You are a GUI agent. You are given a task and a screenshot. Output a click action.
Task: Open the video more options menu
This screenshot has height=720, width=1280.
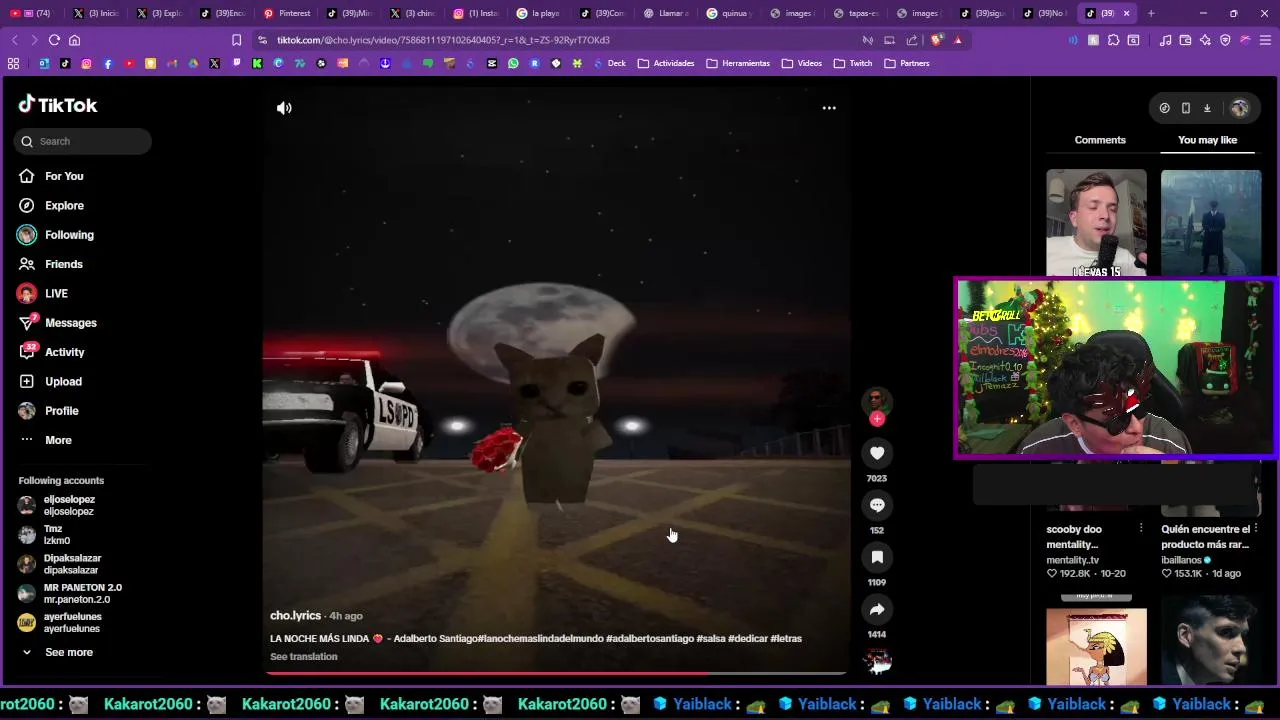[829, 108]
